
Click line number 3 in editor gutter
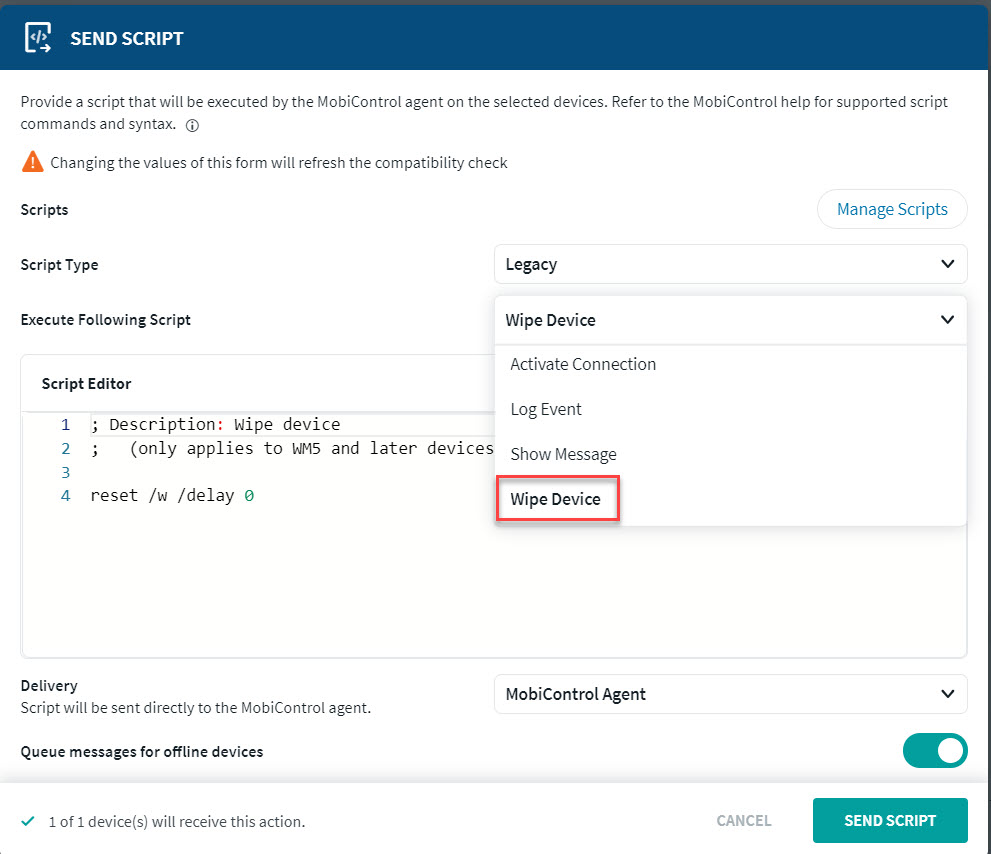pos(65,471)
